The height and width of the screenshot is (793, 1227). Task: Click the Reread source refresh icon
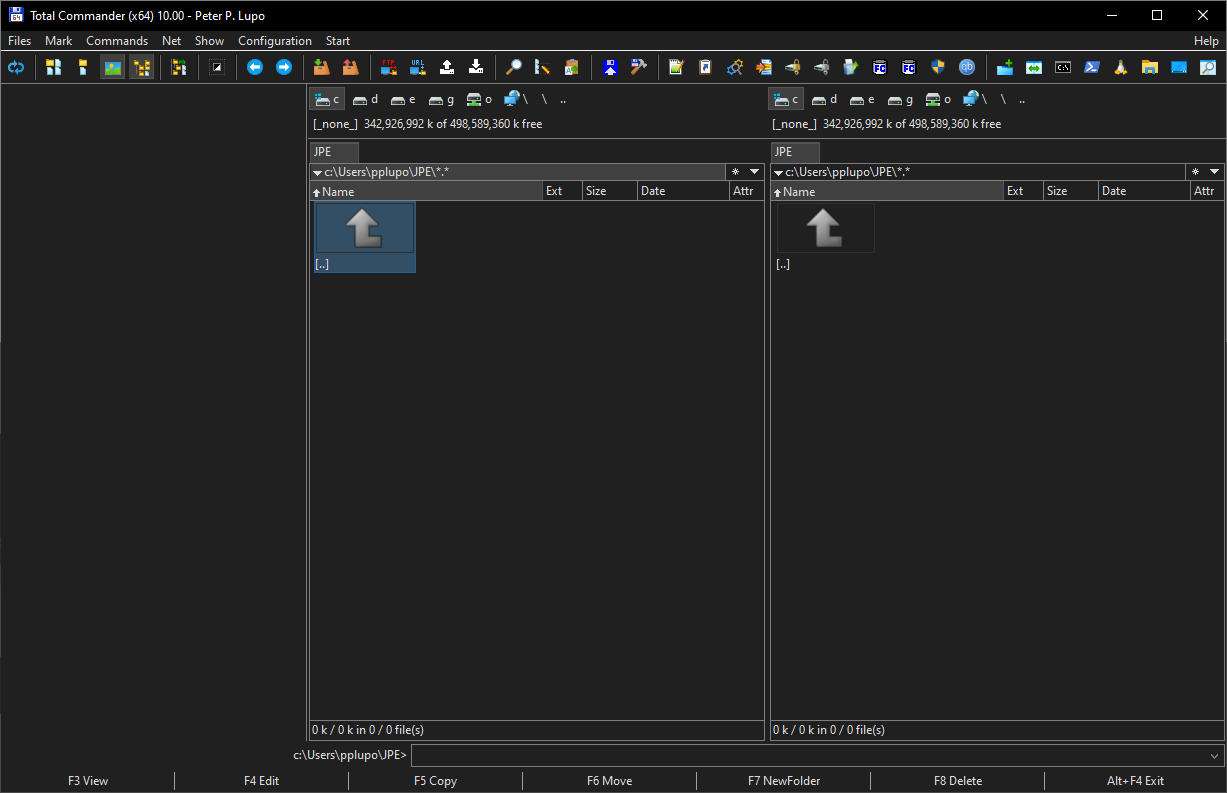click(x=16, y=67)
